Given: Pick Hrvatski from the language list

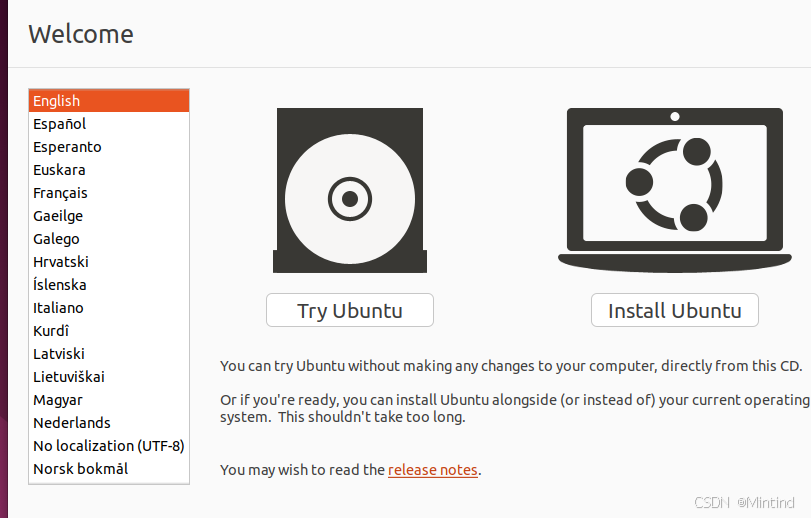Looking at the screenshot, I should 109,262.
